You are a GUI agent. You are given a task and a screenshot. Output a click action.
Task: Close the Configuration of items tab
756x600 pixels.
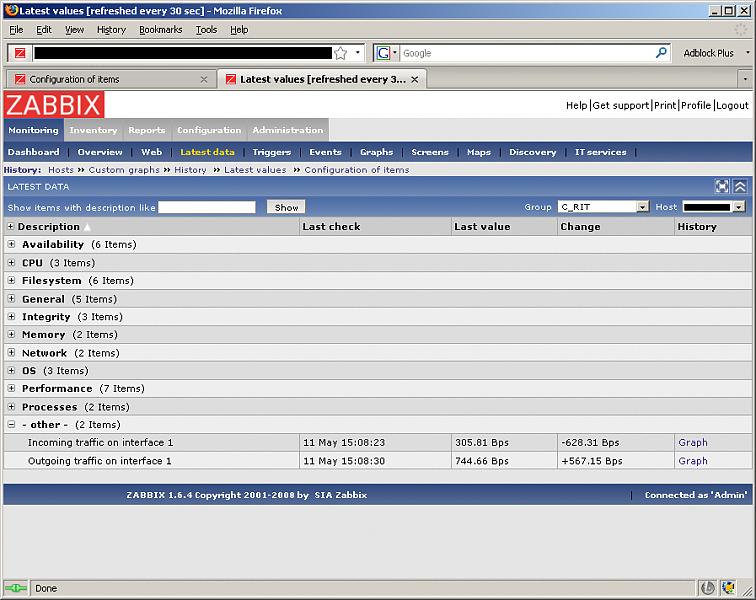tap(204, 79)
